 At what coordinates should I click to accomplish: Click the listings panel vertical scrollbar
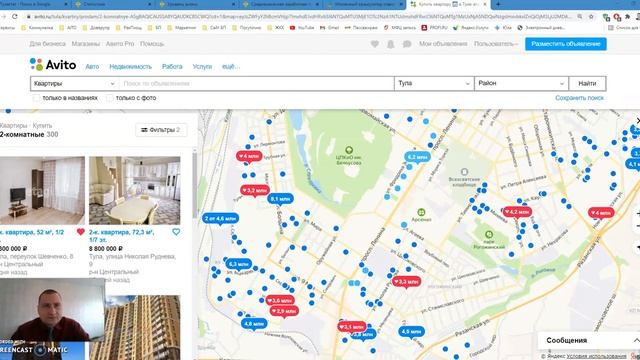pyautogui.click(x=194, y=186)
